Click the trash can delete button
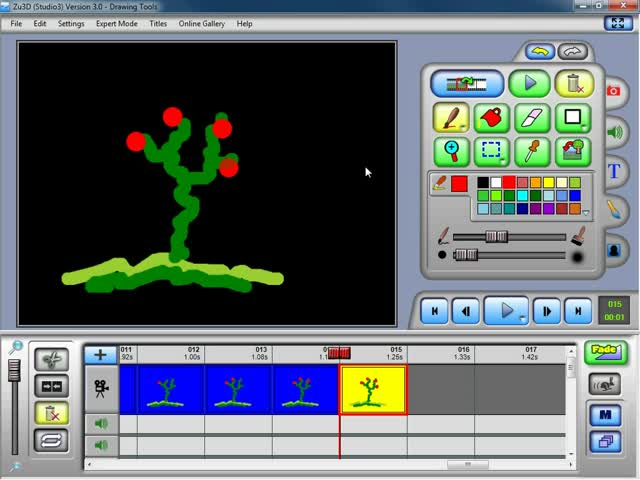 (x=573, y=83)
